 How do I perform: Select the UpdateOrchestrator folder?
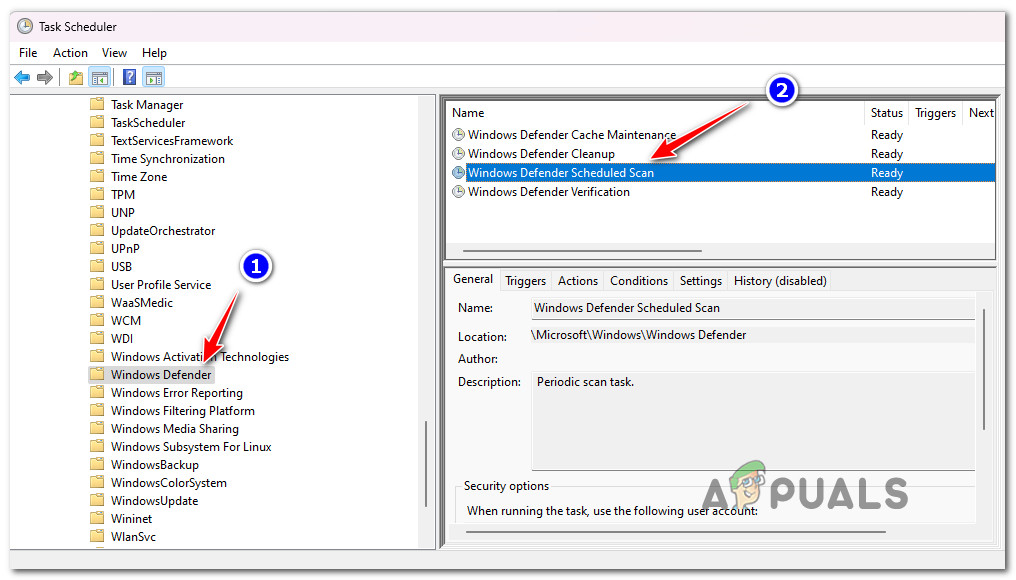click(163, 231)
